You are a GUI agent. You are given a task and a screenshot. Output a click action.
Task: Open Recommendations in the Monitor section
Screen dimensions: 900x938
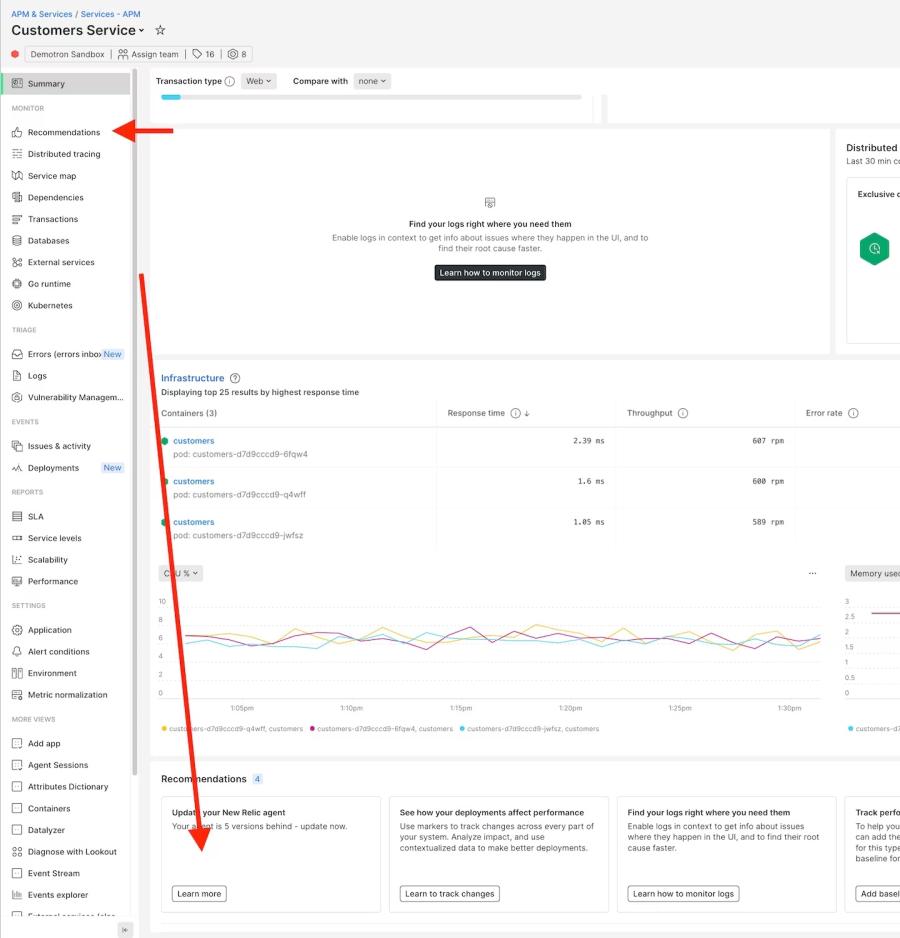point(64,132)
